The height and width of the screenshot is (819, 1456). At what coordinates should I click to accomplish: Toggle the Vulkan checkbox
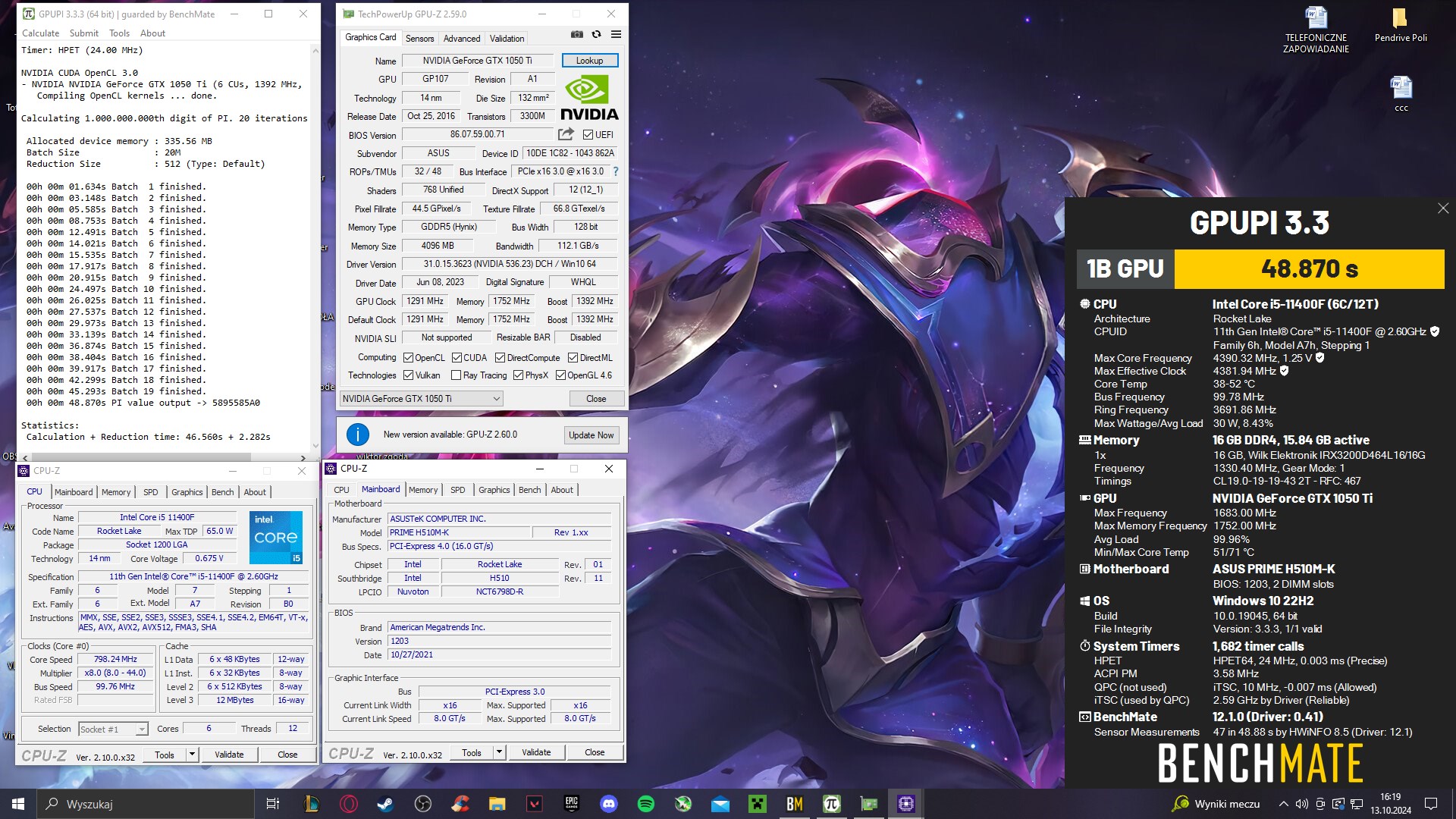[408, 375]
